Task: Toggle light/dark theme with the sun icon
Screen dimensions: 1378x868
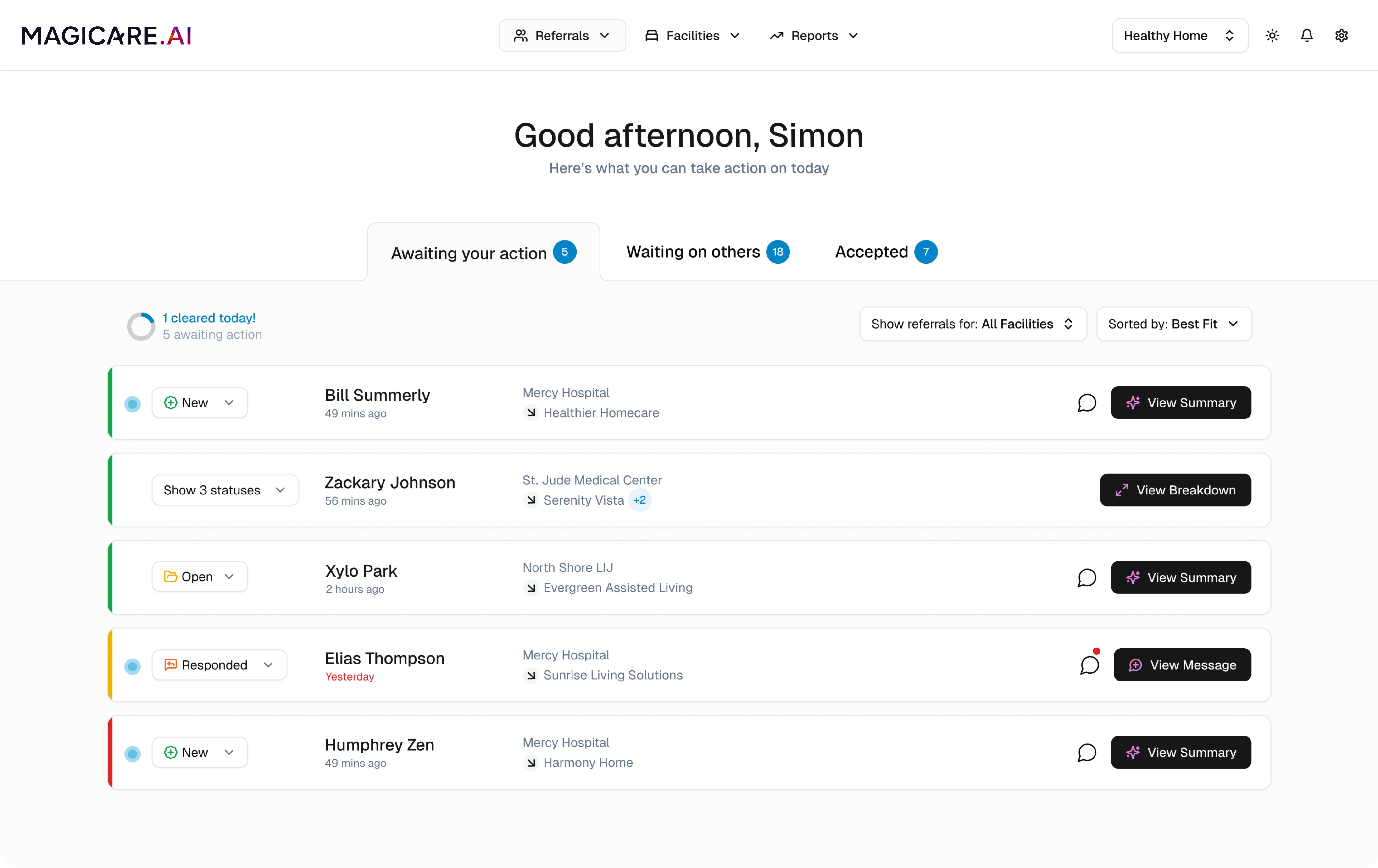Action: point(1272,35)
